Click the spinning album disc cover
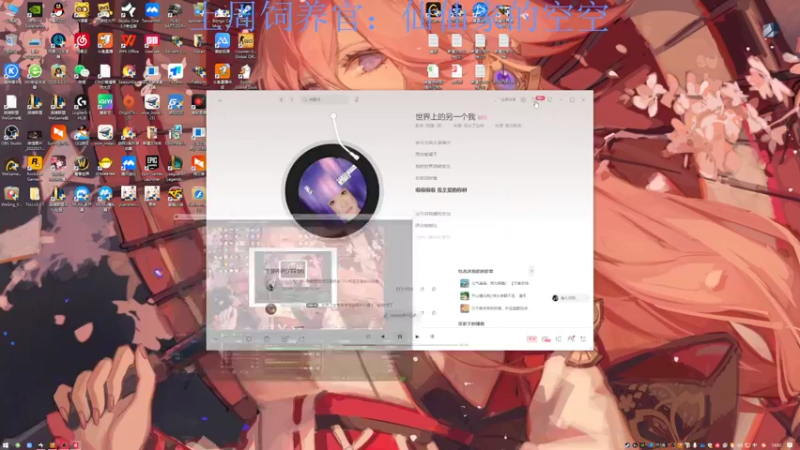The image size is (800, 450). (332, 190)
